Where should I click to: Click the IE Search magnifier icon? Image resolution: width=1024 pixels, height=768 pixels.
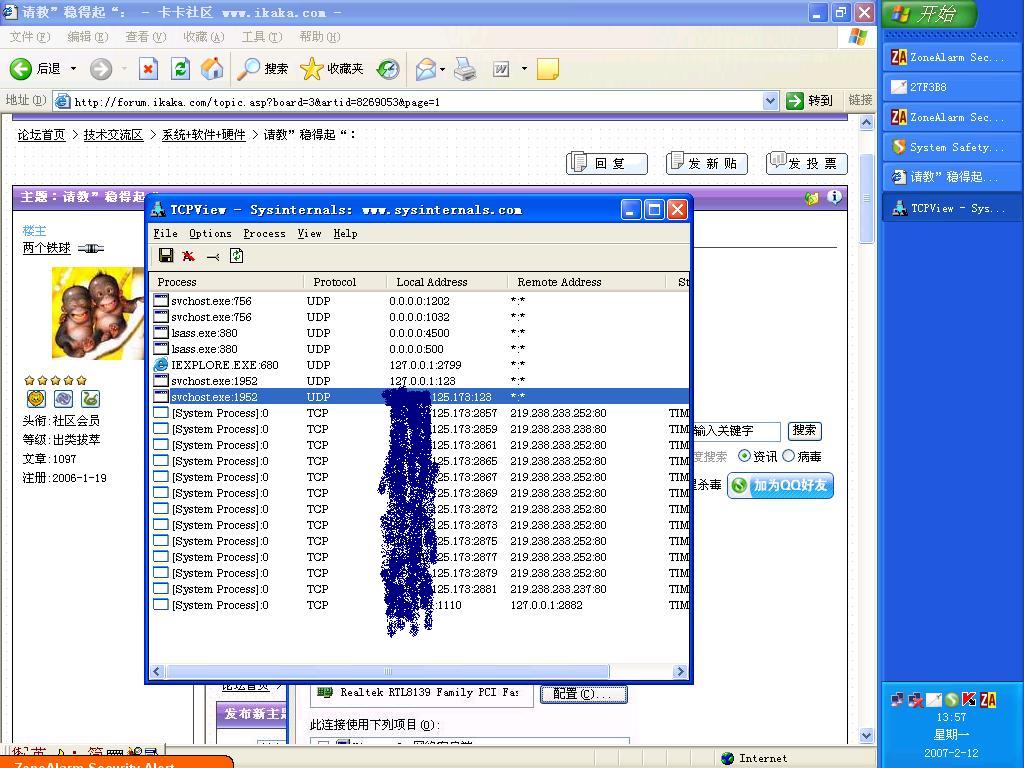[x=248, y=69]
